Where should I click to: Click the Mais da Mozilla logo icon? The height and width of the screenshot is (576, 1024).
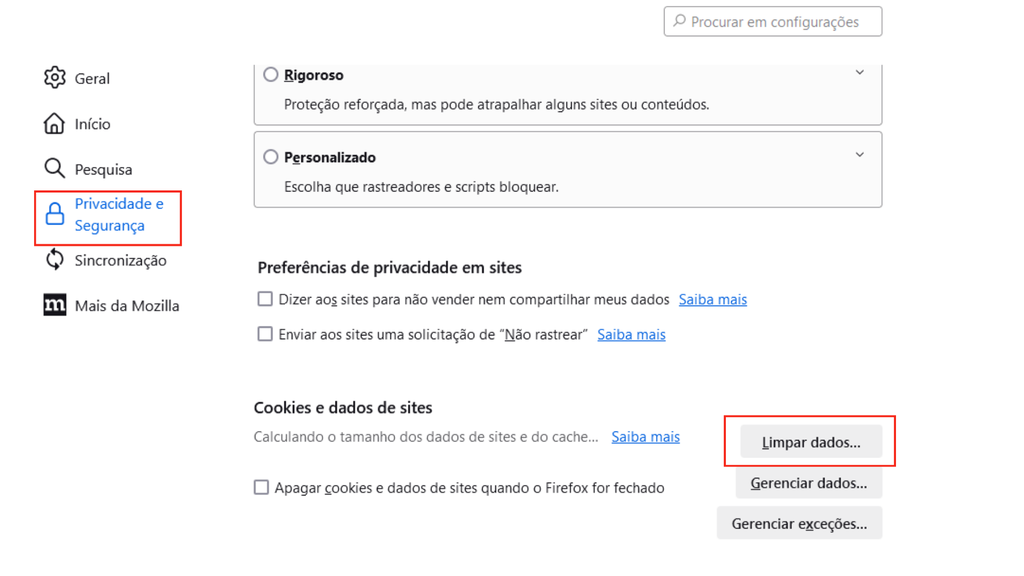point(55,305)
